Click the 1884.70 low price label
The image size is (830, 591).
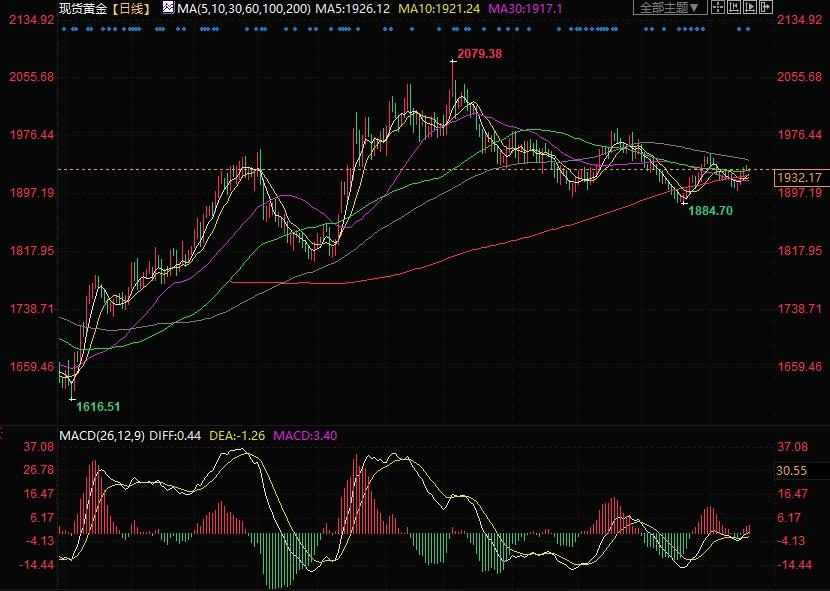point(711,211)
